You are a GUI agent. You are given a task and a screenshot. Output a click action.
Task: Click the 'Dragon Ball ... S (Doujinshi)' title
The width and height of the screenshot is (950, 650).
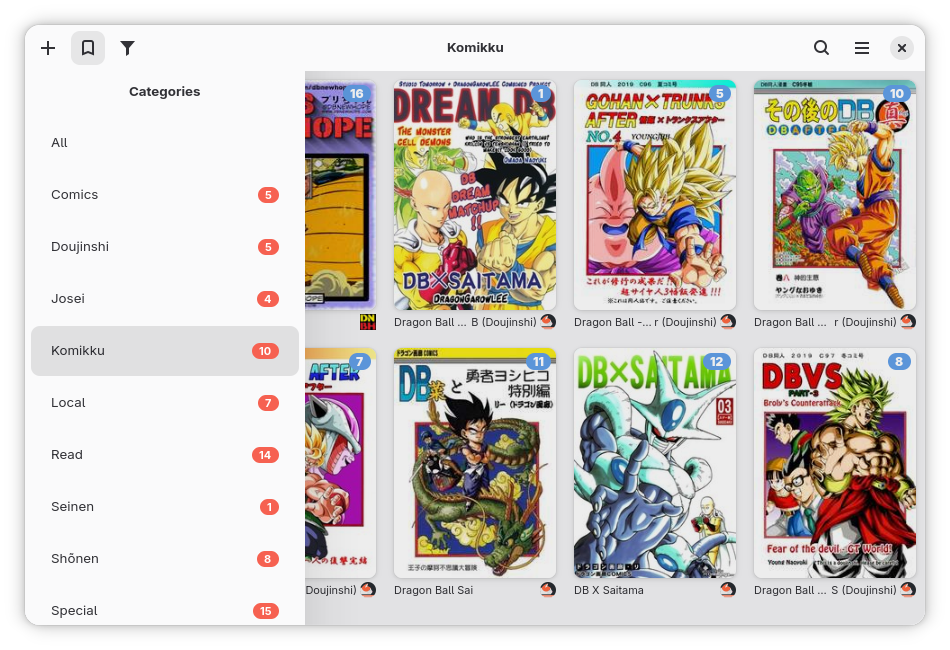[x=825, y=590]
